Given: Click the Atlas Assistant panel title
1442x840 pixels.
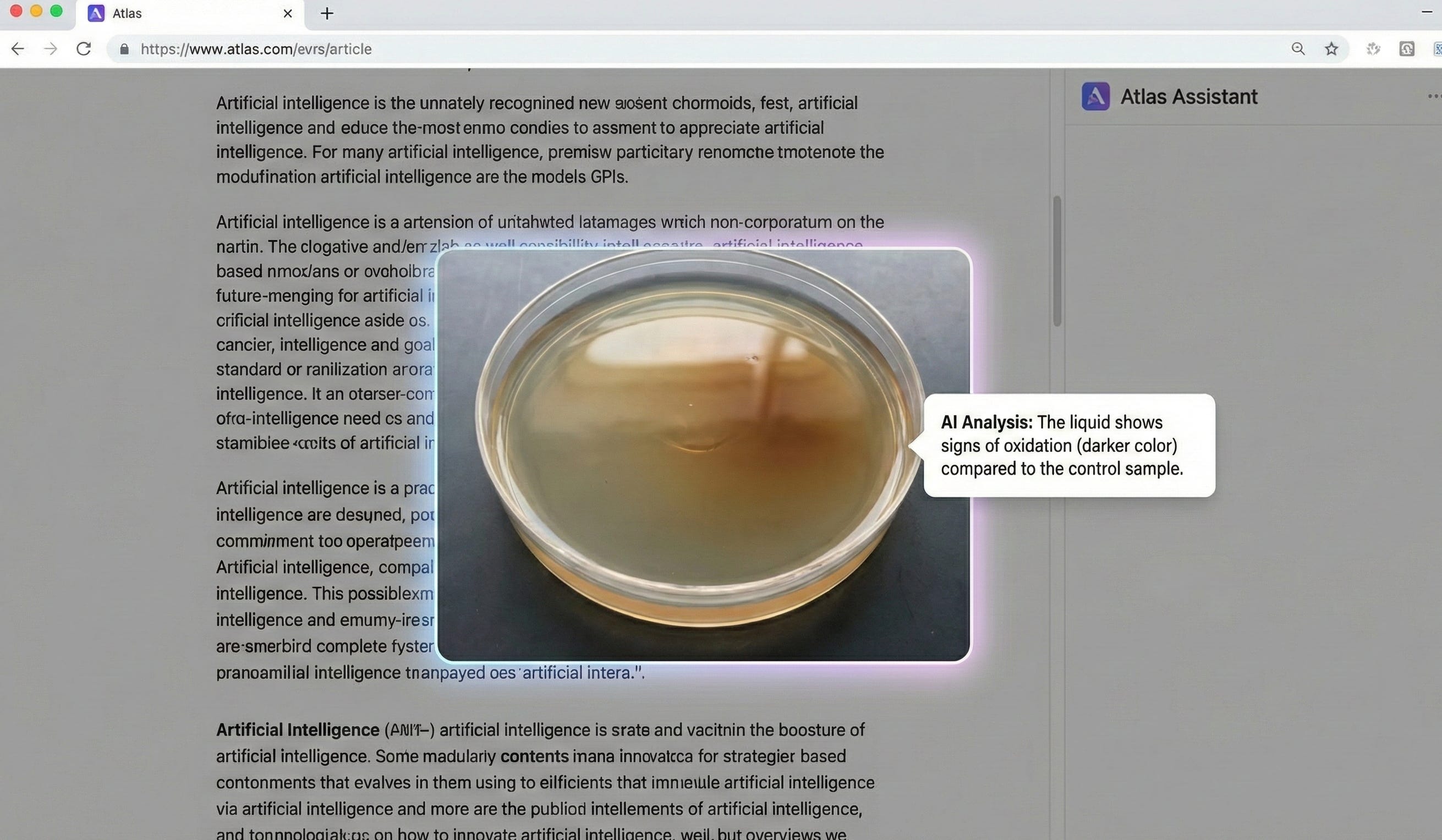Looking at the screenshot, I should (1188, 96).
